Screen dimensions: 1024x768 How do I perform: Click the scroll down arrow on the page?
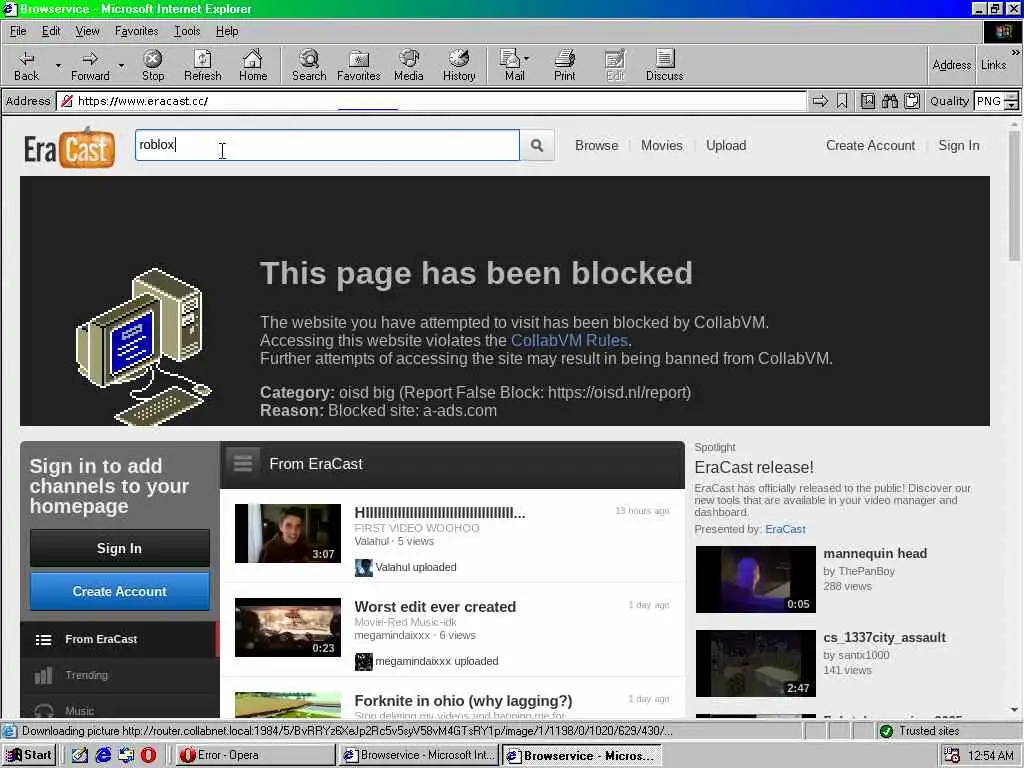coord(1014,709)
